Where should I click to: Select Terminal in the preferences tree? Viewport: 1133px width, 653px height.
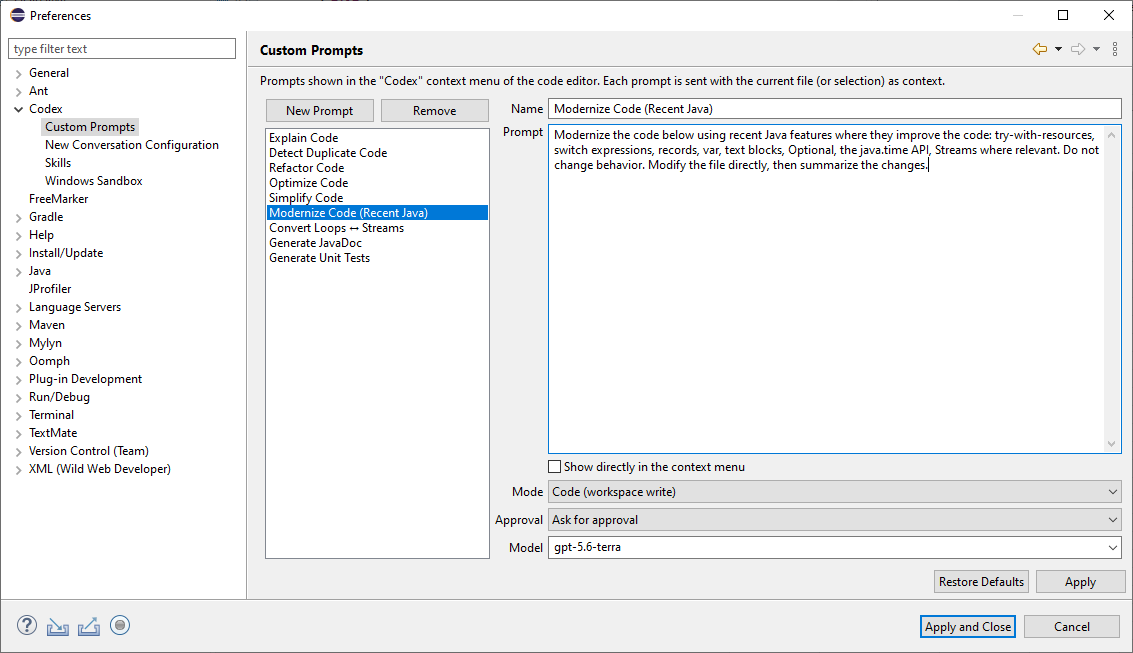(x=51, y=415)
